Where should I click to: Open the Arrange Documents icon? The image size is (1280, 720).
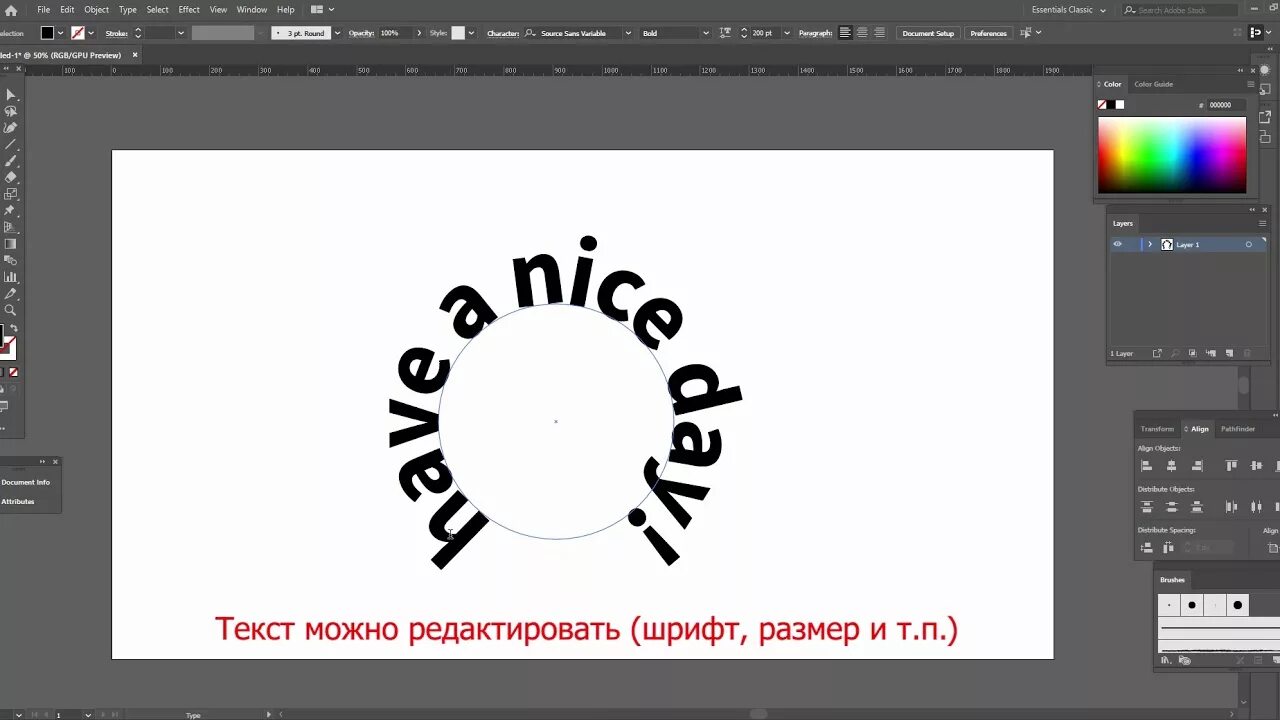point(320,10)
